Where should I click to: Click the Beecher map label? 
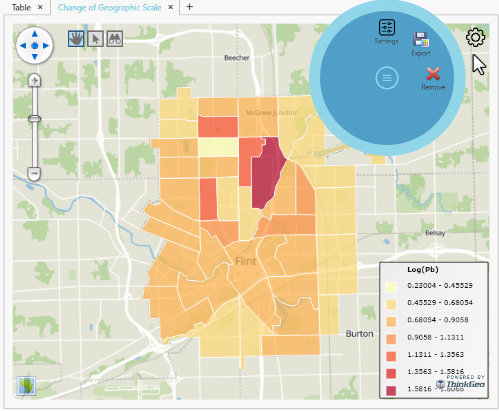pos(237,58)
